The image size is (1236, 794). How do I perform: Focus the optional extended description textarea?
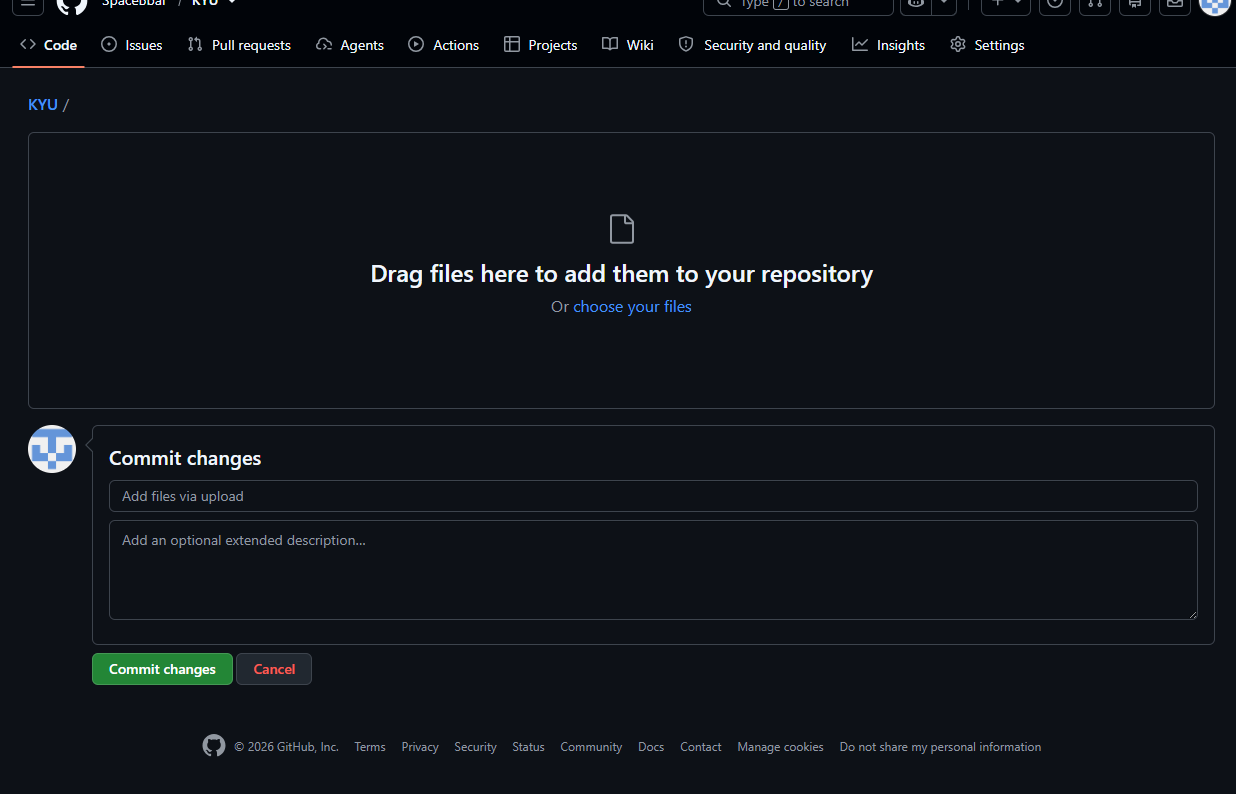(x=653, y=570)
